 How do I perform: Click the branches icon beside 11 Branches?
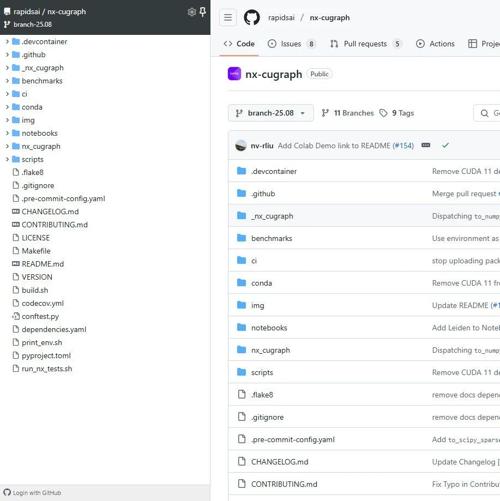pos(325,113)
